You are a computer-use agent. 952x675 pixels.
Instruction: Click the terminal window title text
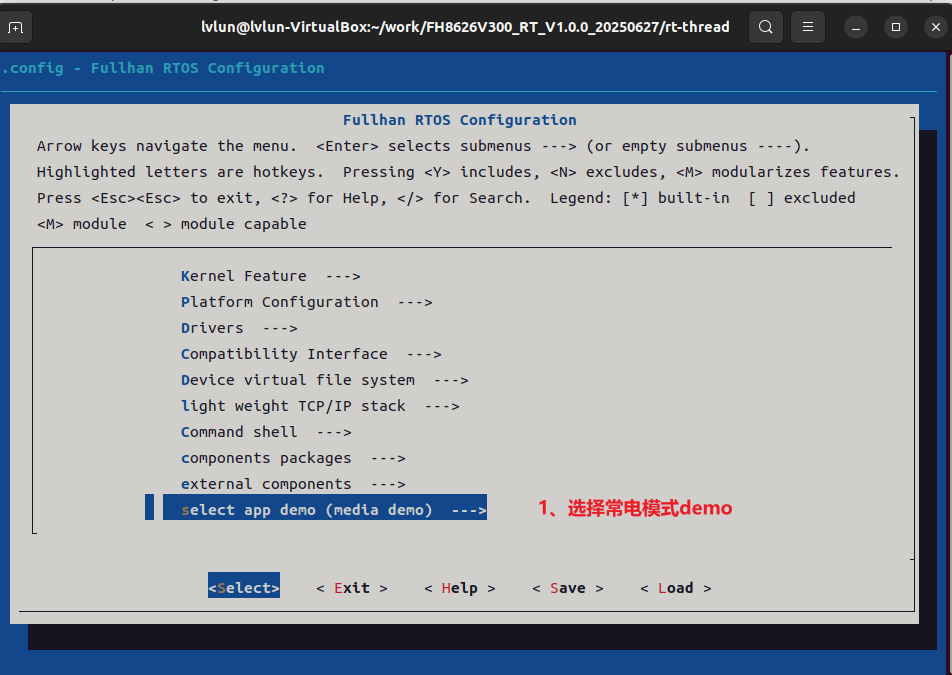point(465,27)
